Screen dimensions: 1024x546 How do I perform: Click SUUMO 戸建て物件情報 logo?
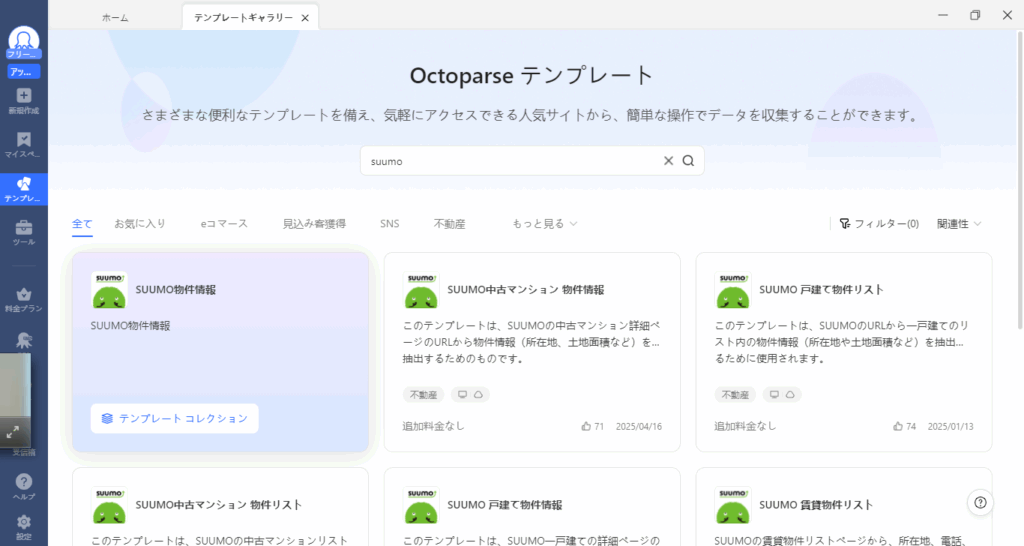point(421,505)
